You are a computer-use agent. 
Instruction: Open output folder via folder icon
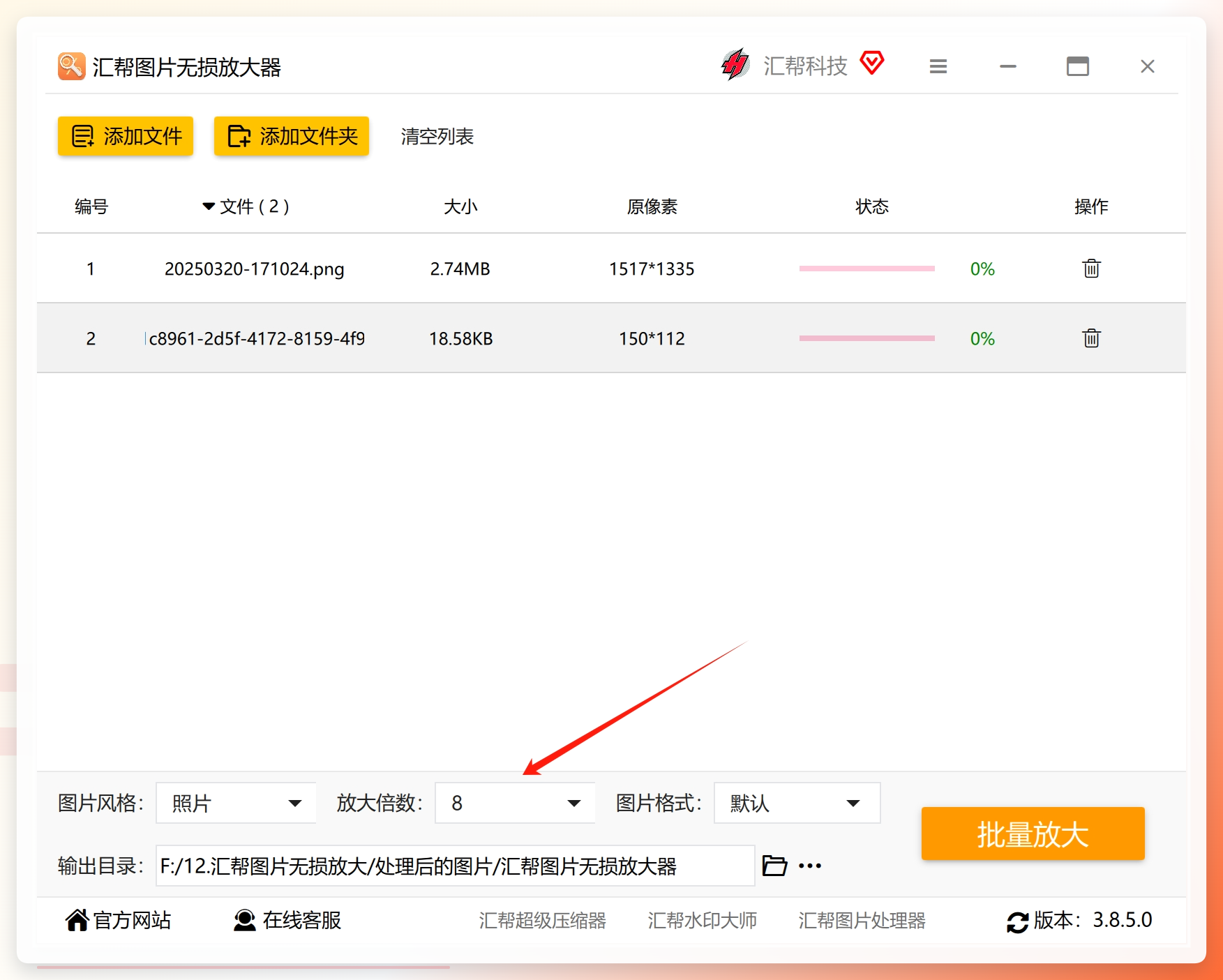click(774, 866)
